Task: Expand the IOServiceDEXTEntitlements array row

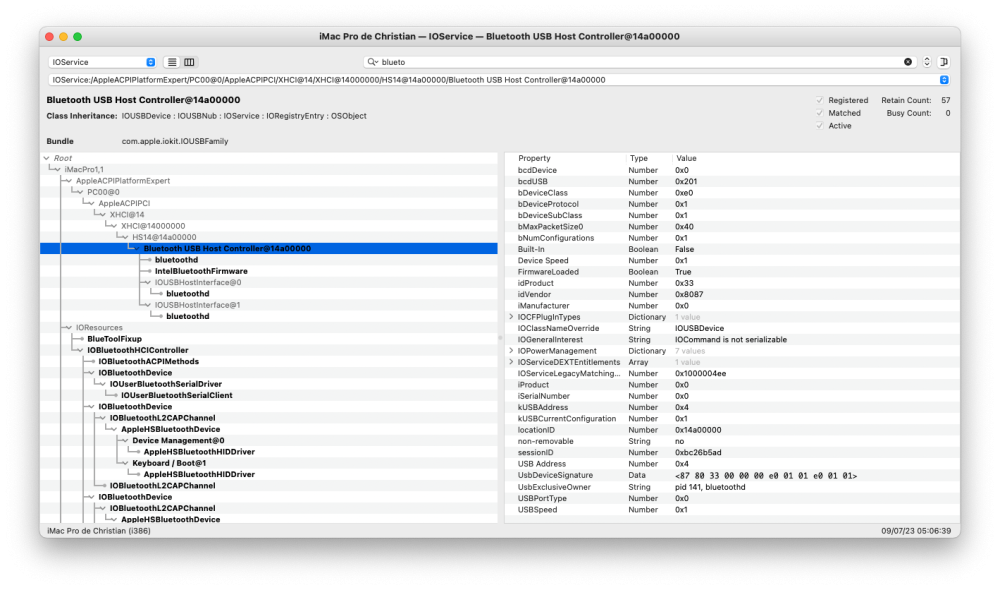Action: 511,362
